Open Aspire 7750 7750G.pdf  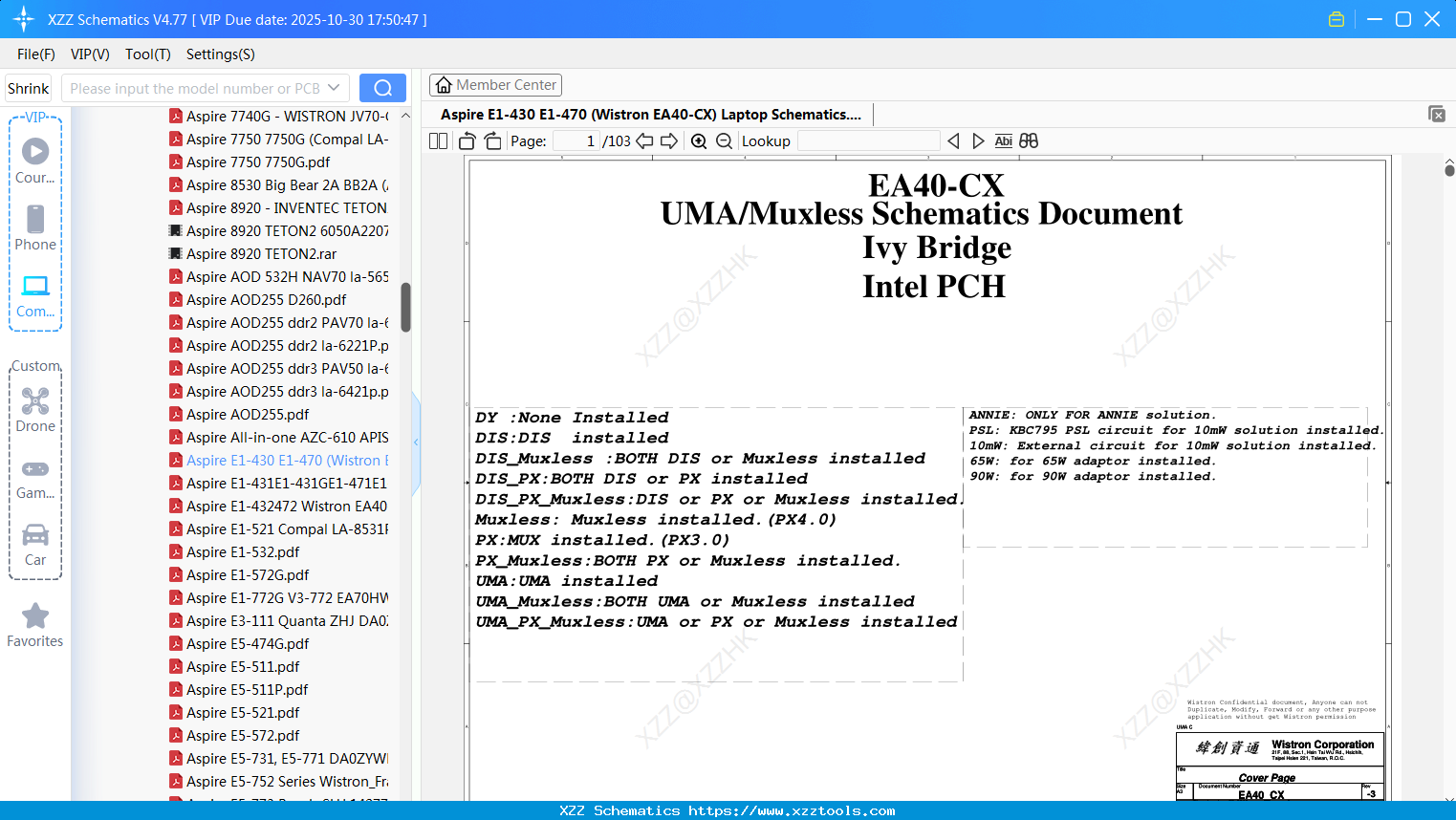(x=250, y=162)
